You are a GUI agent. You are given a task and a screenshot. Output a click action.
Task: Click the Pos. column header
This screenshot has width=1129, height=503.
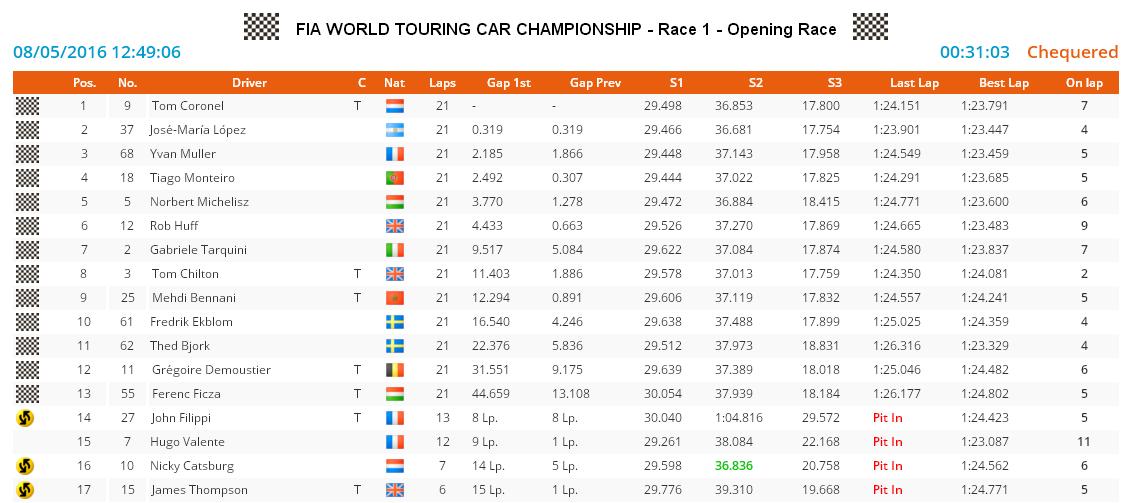(84, 83)
